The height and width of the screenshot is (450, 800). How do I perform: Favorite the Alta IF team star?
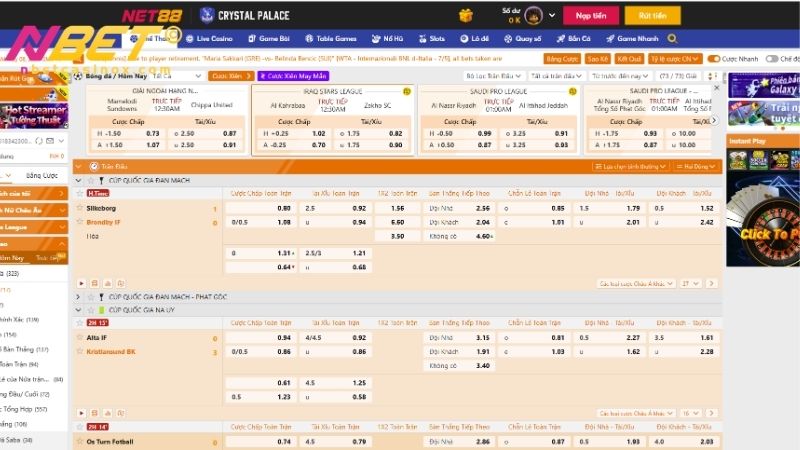pos(80,337)
